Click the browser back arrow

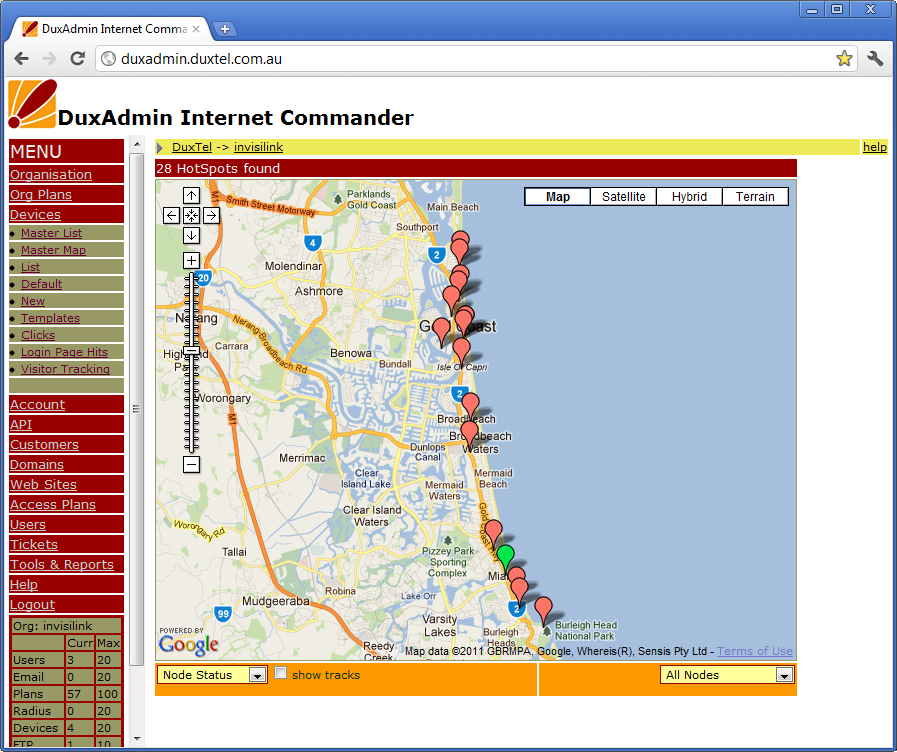point(22,58)
